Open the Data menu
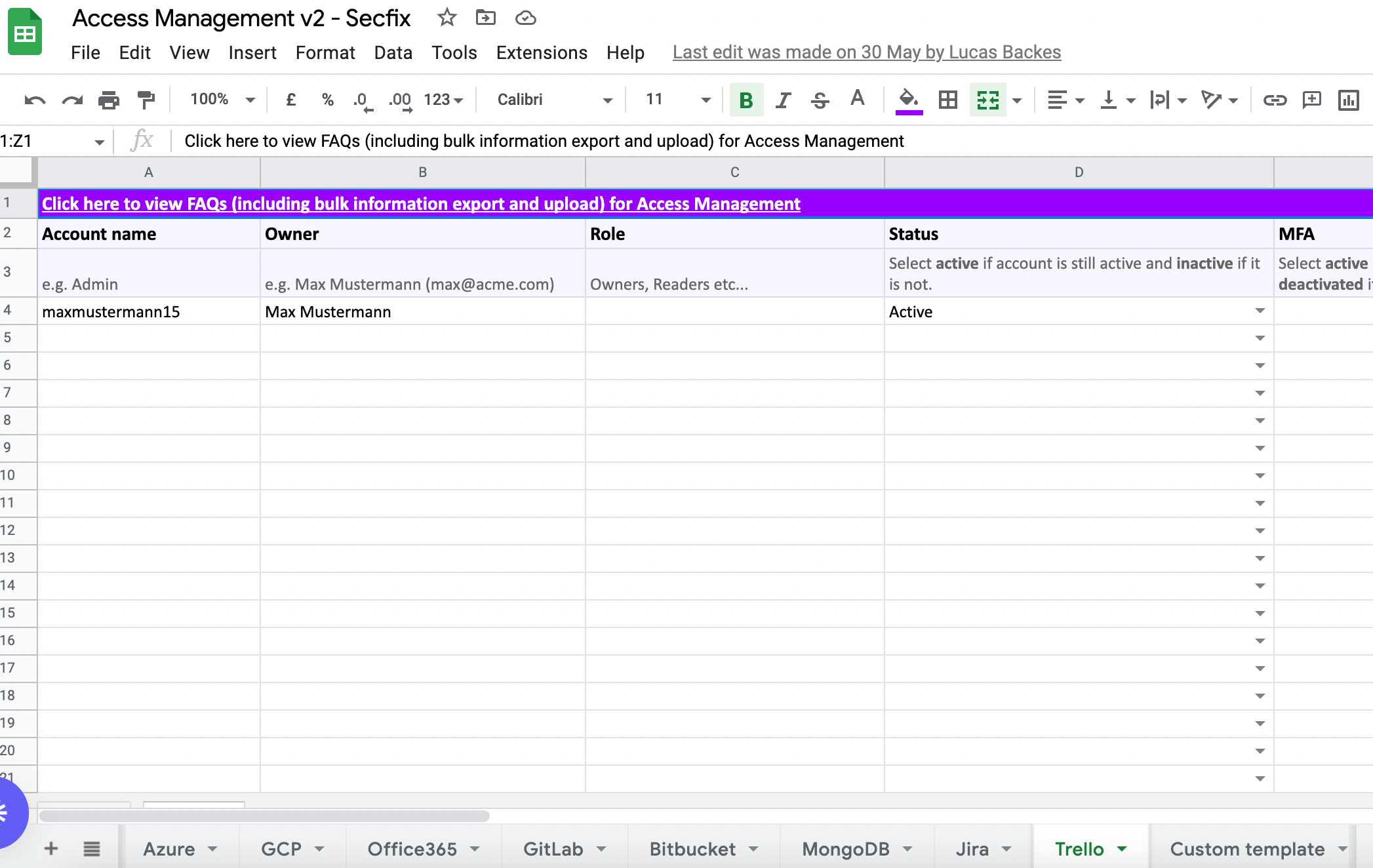Image resolution: width=1373 pixels, height=868 pixels. (393, 52)
